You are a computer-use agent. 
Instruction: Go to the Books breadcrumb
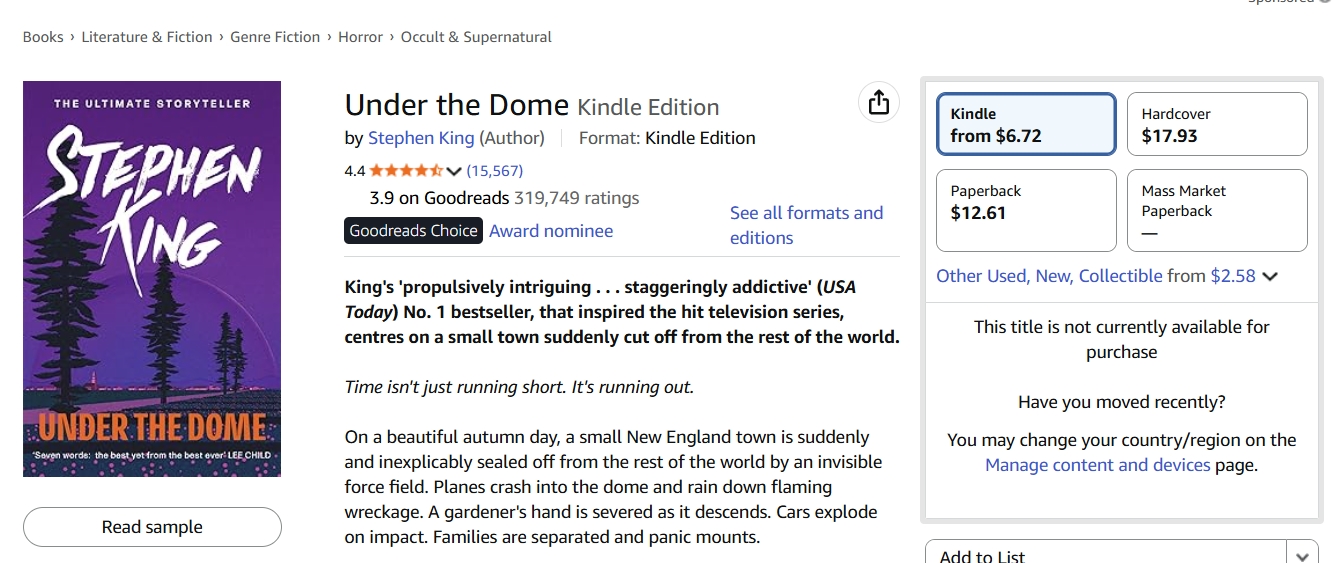click(x=43, y=37)
